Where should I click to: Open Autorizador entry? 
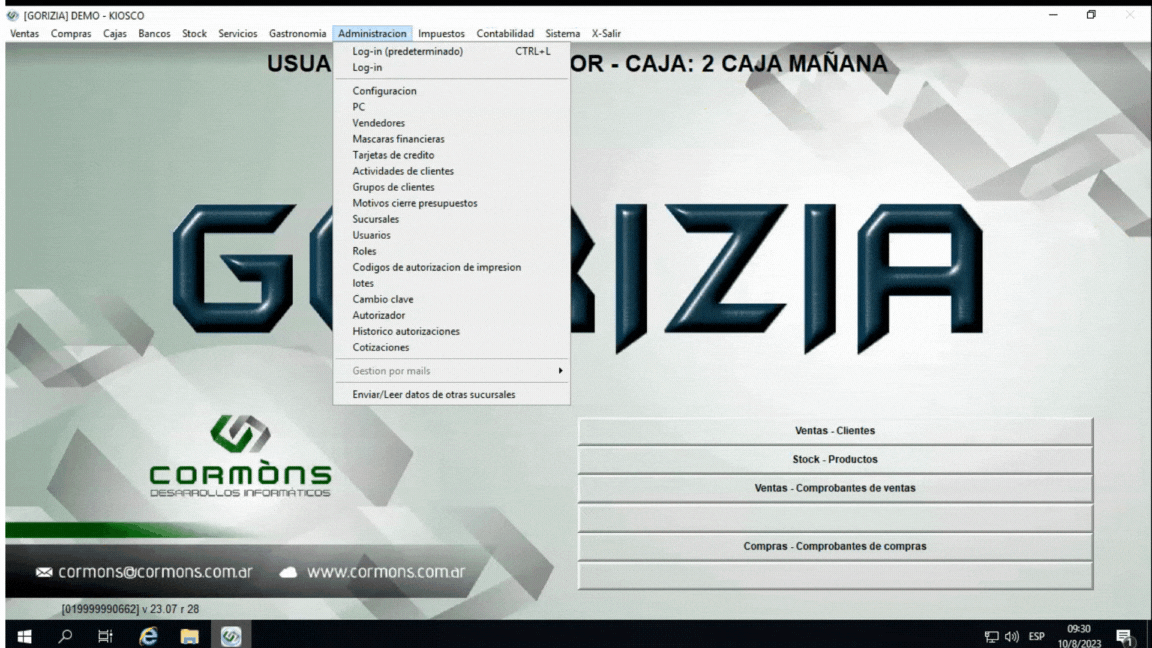tap(452, 315)
